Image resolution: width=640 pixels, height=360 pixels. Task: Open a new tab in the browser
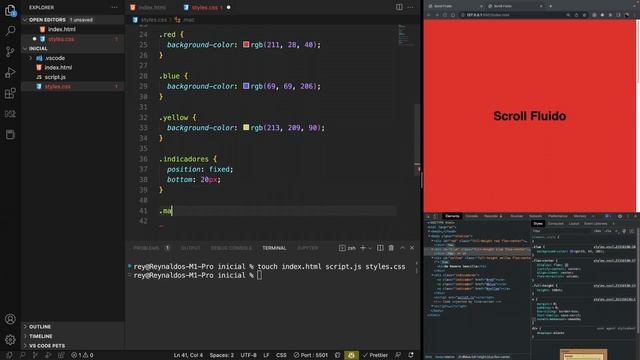550,6
